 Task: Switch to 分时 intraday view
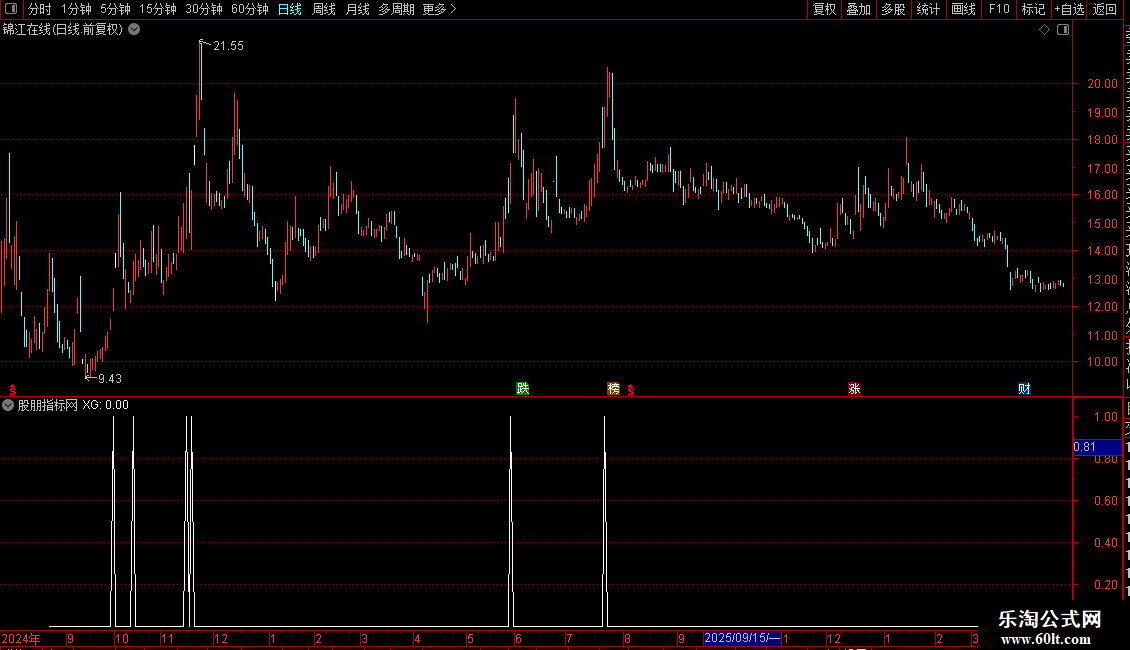pos(40,9)
